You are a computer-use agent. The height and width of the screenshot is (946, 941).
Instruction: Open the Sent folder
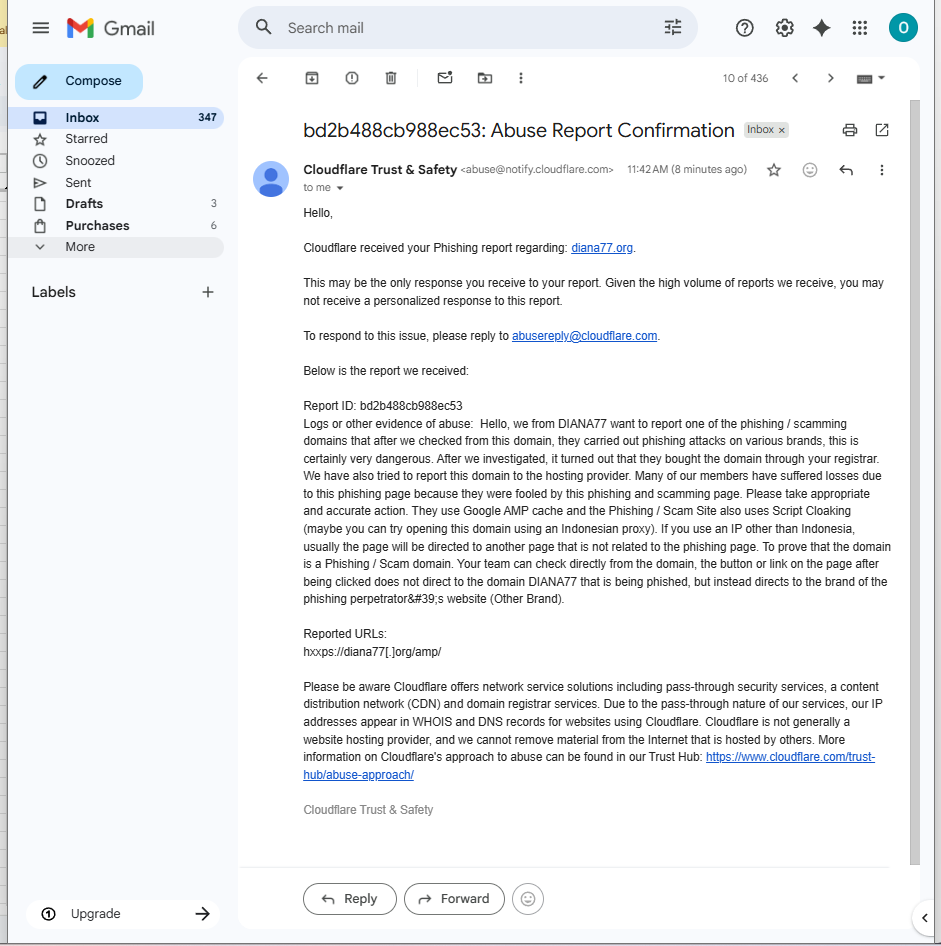[x=116, y=182]
